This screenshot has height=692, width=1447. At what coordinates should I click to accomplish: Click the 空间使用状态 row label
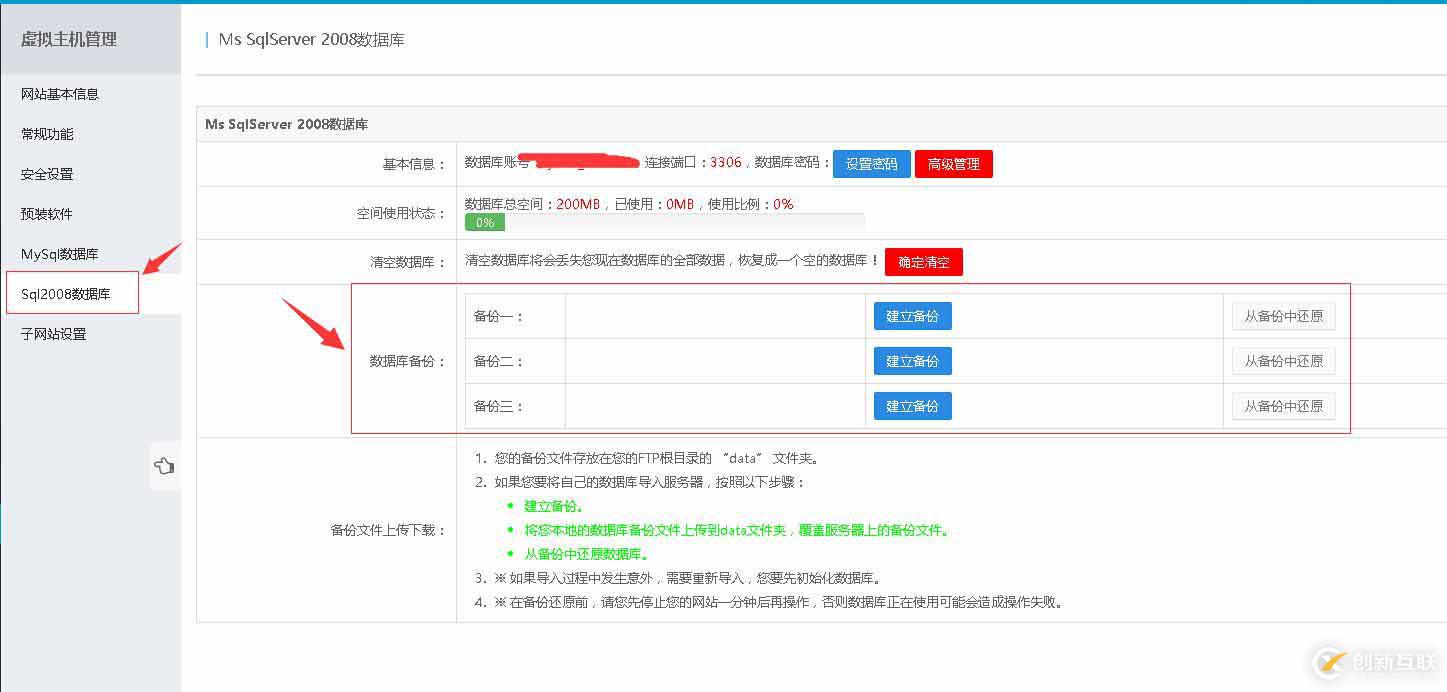pyautogui.click(x=402, y=213)
